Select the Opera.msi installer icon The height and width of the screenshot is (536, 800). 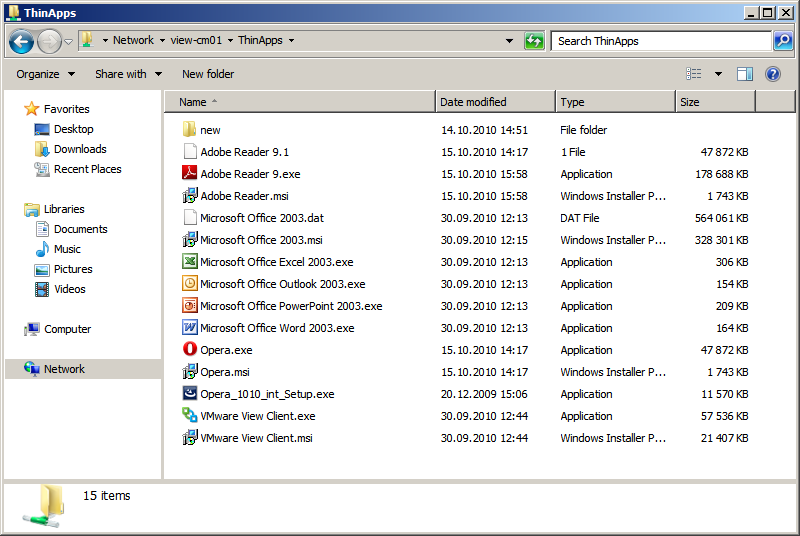[x=189, y=371]
